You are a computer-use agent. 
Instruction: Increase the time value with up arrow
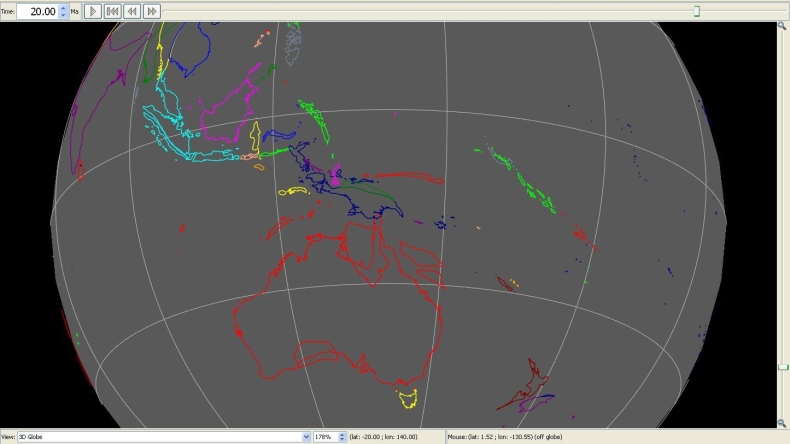pyautogui.click(x=63, y=8)
